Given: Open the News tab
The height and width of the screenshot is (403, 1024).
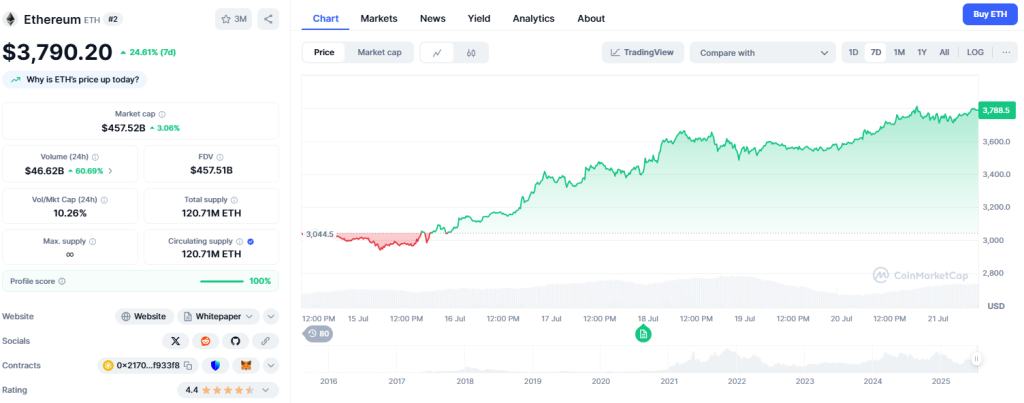Looking at the screenshot, I should [x=432, y=18].
